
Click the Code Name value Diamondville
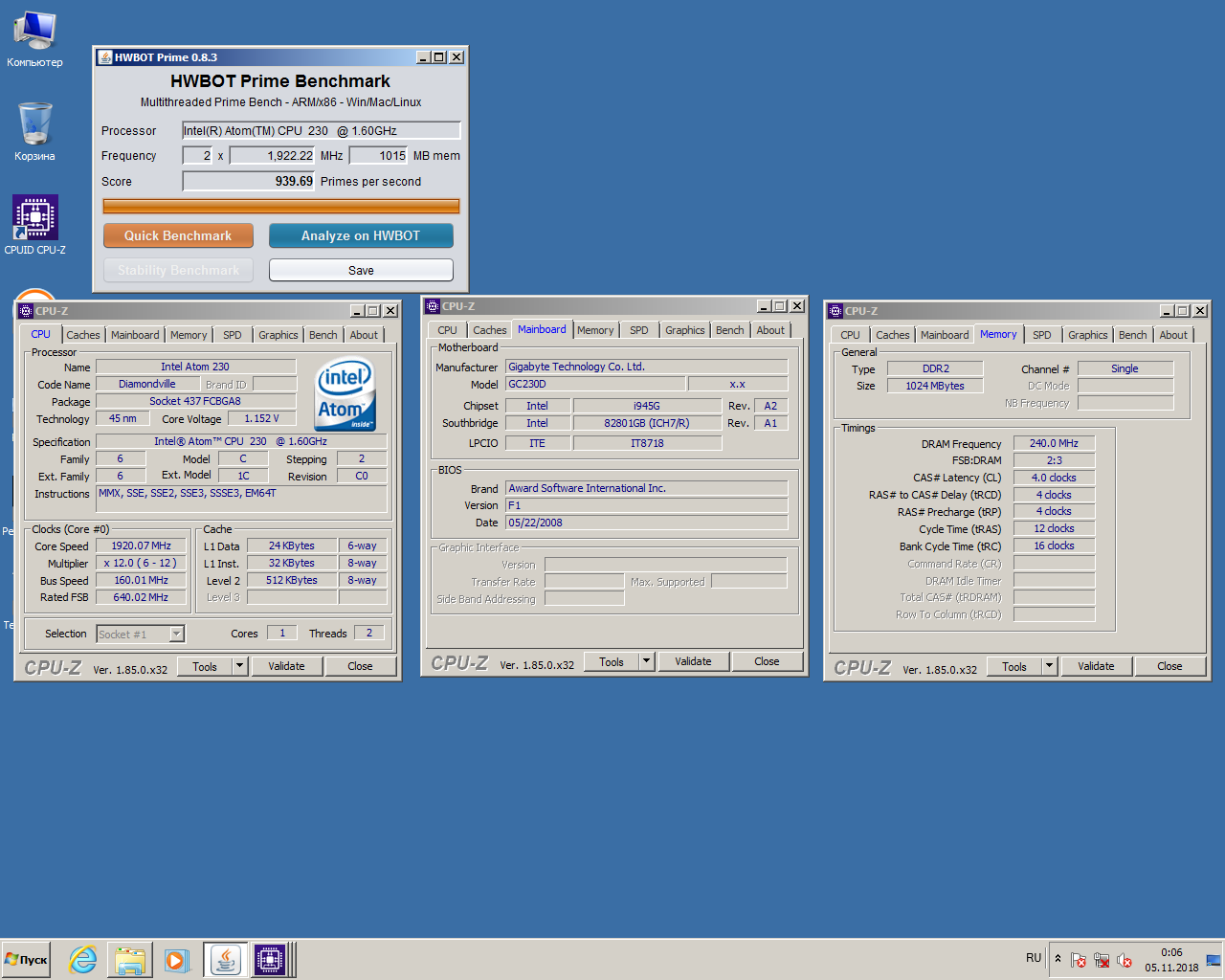(x=147, y=384)
